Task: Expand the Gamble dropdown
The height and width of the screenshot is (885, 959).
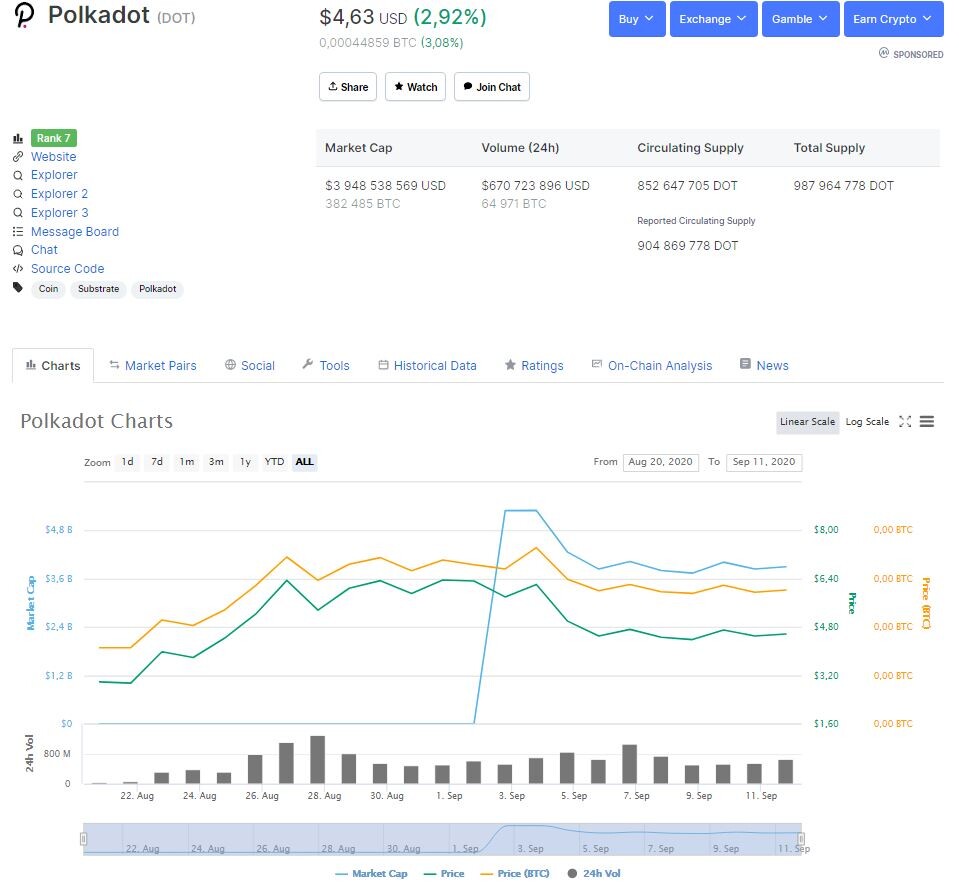Action: [800, 19]
